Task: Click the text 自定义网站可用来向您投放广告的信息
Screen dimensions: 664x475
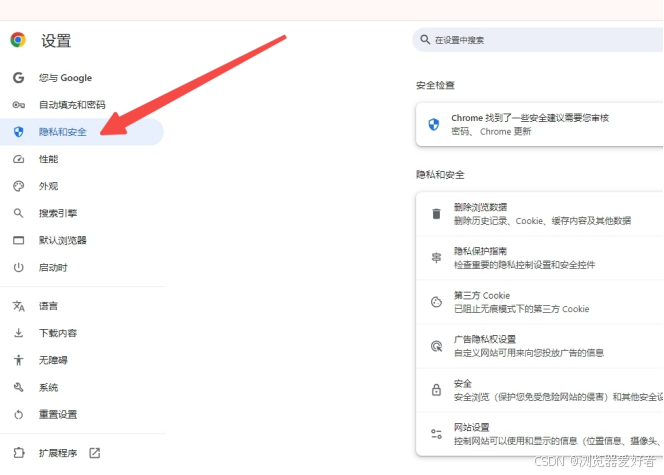Action: (528, 353)
